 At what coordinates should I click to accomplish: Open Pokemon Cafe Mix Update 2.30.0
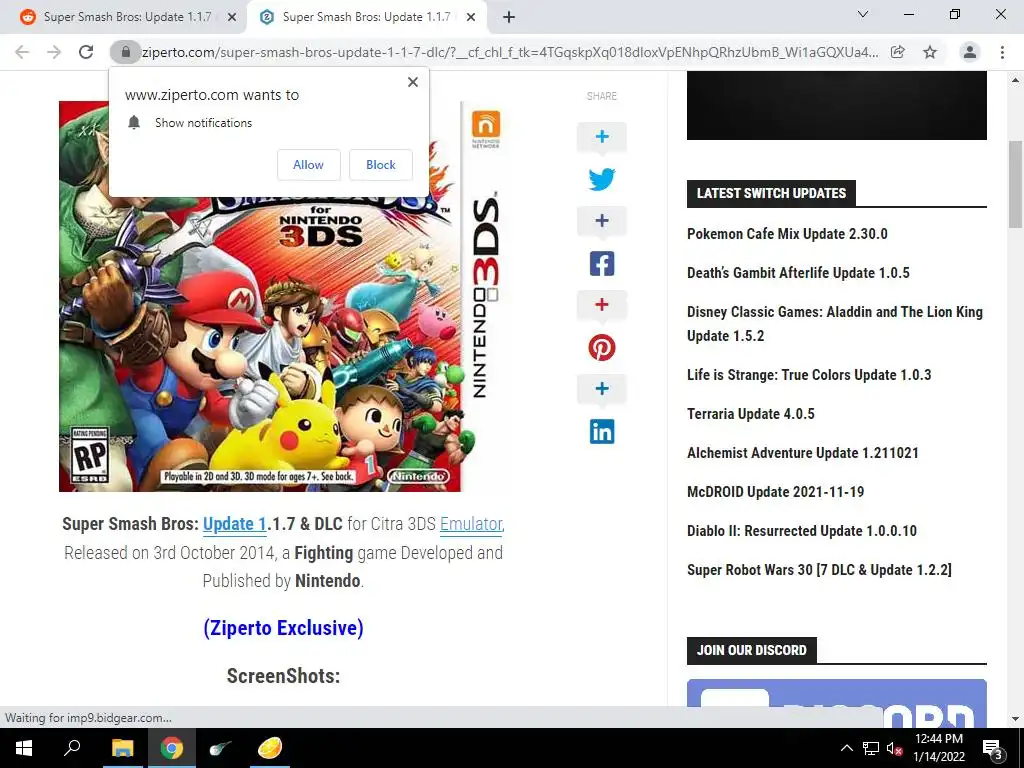pyautogui.click(x=787, y=234)
